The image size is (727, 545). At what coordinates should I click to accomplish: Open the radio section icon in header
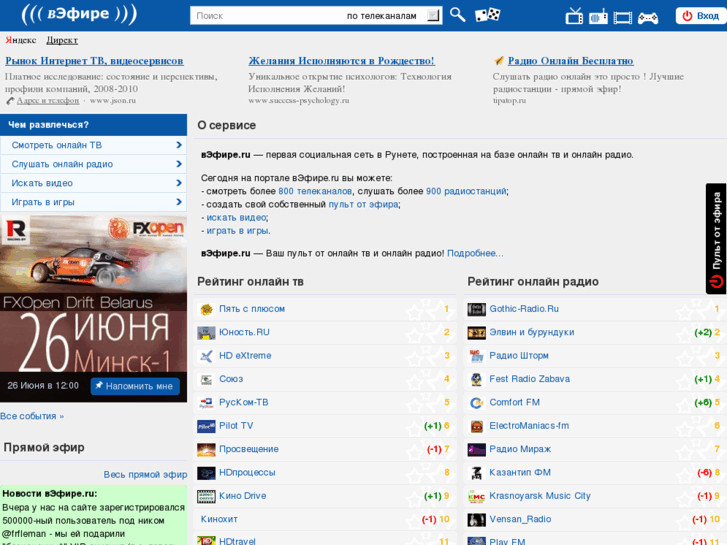598,17
